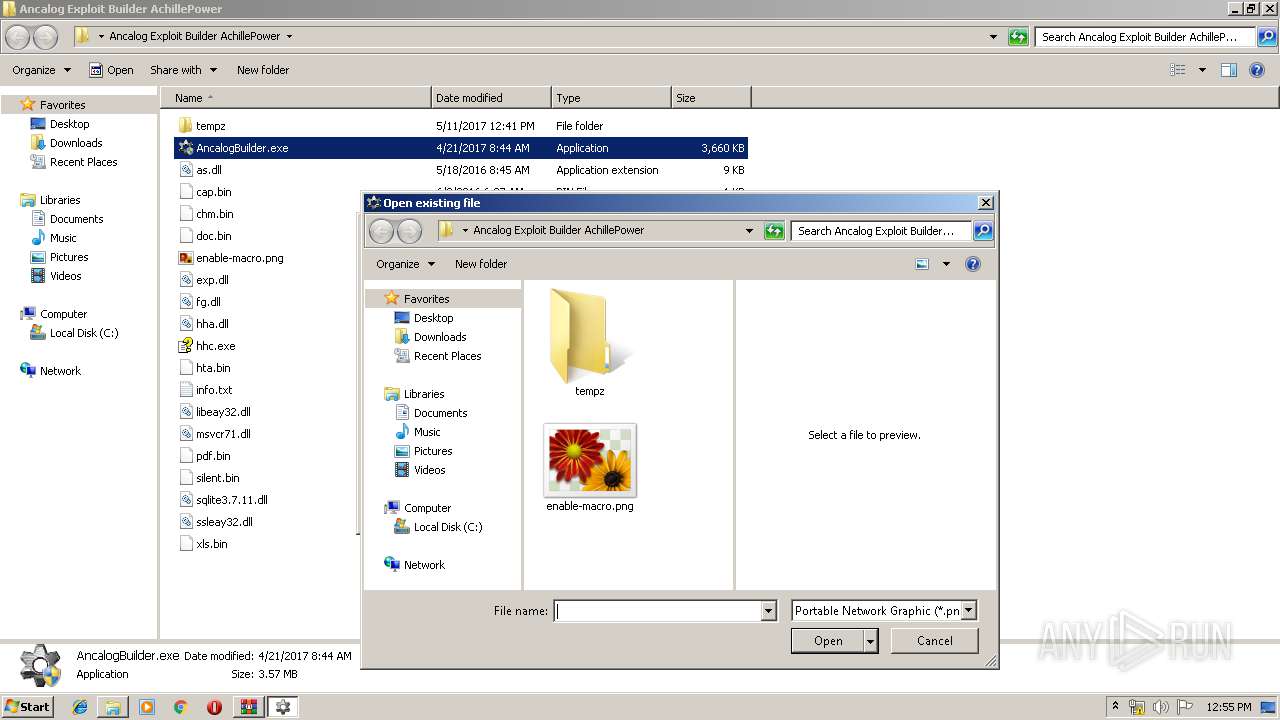Click Explorer back navigation button
1280x720 pixels.
point(18,37)
